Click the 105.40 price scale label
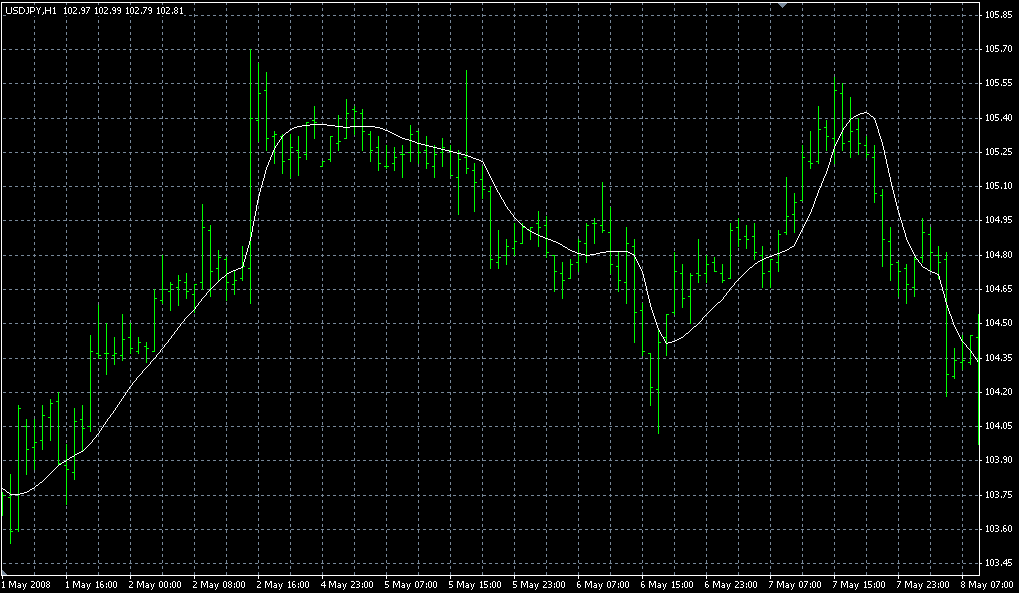The height and width of the screenshot is (593, 1020). point(999,118)
